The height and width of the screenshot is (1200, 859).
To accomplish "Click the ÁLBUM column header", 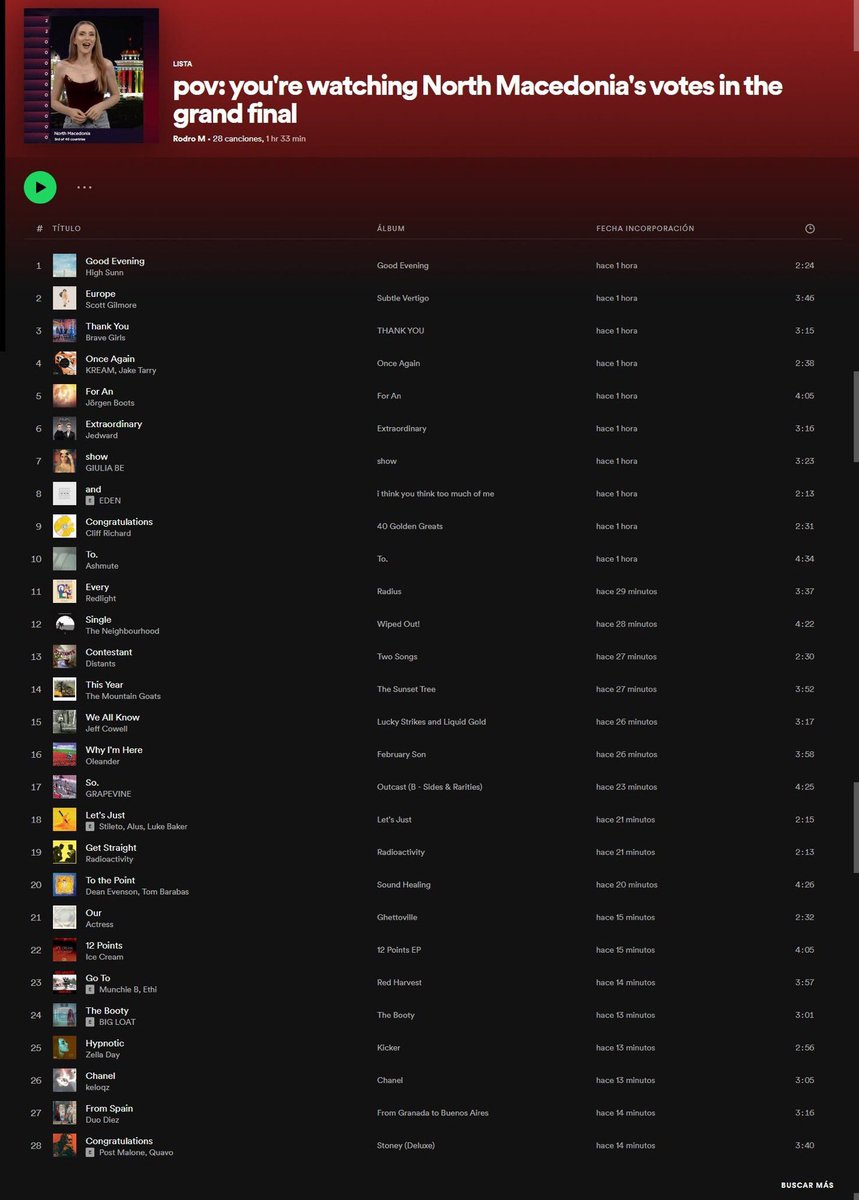I will (391, 228).
